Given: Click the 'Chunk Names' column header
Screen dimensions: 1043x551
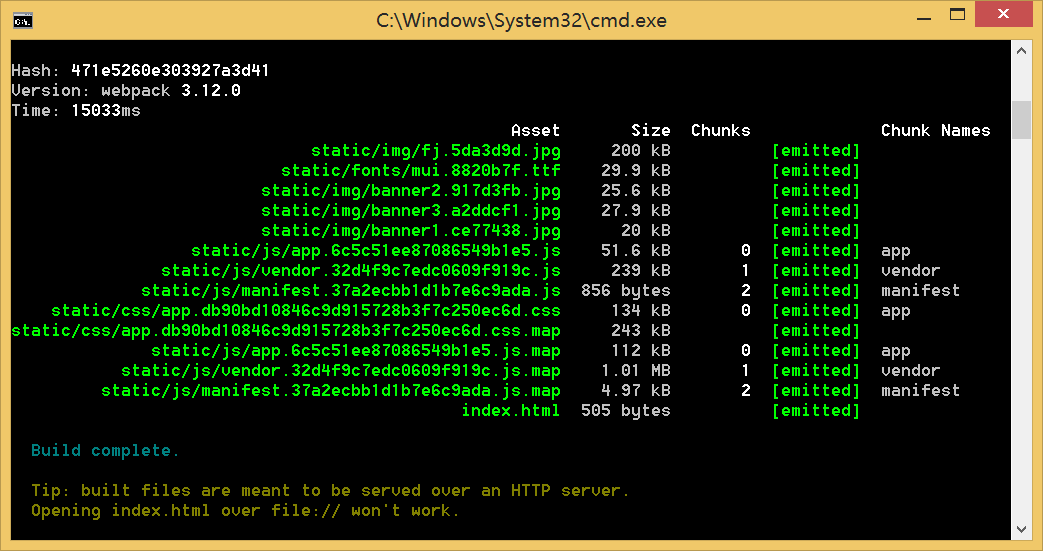Looking at the screenshot, I should 935,130.
